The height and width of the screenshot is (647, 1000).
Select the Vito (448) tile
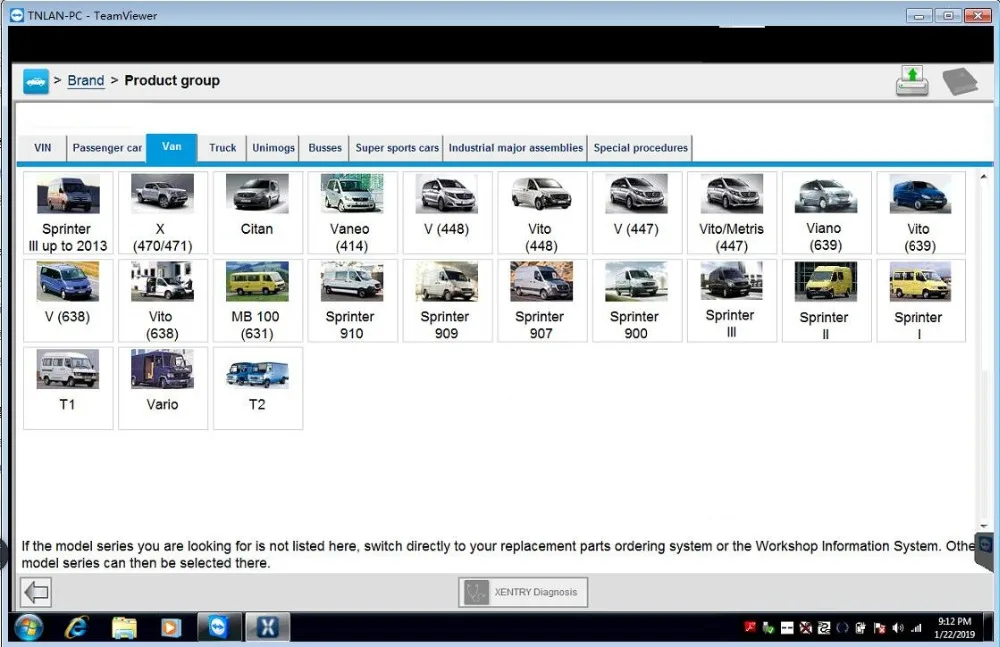(x=541, y=212)
